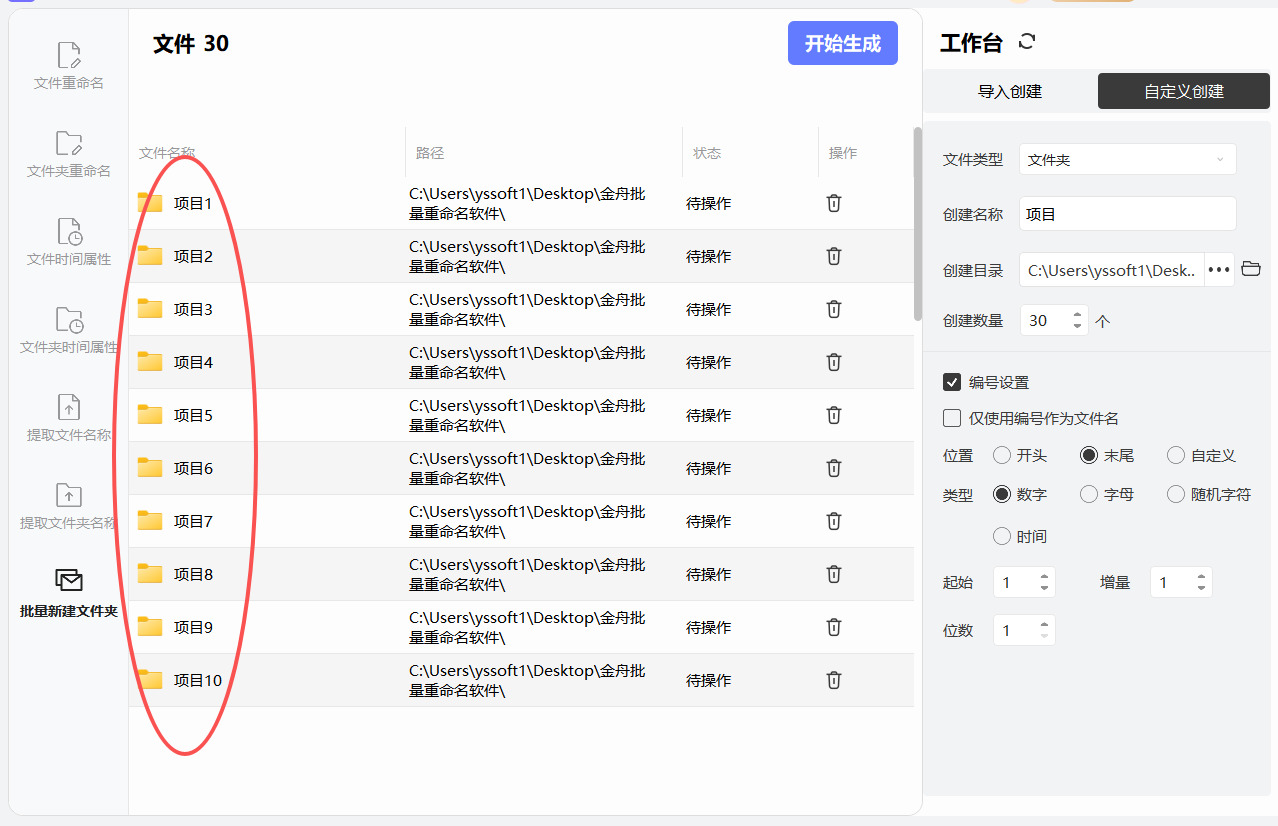
Task: Open the 文件夹重命名 sidebar tool
Action: click(69, 155)
